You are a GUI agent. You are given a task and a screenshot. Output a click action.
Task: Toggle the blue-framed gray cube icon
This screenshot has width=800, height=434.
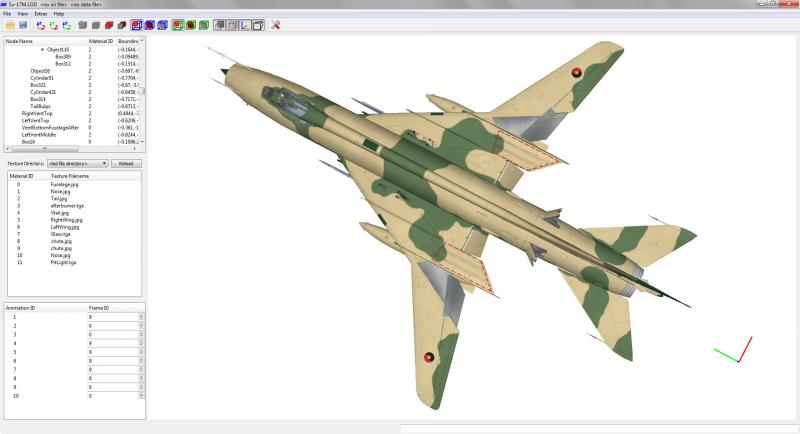click(x=162, y=25)
